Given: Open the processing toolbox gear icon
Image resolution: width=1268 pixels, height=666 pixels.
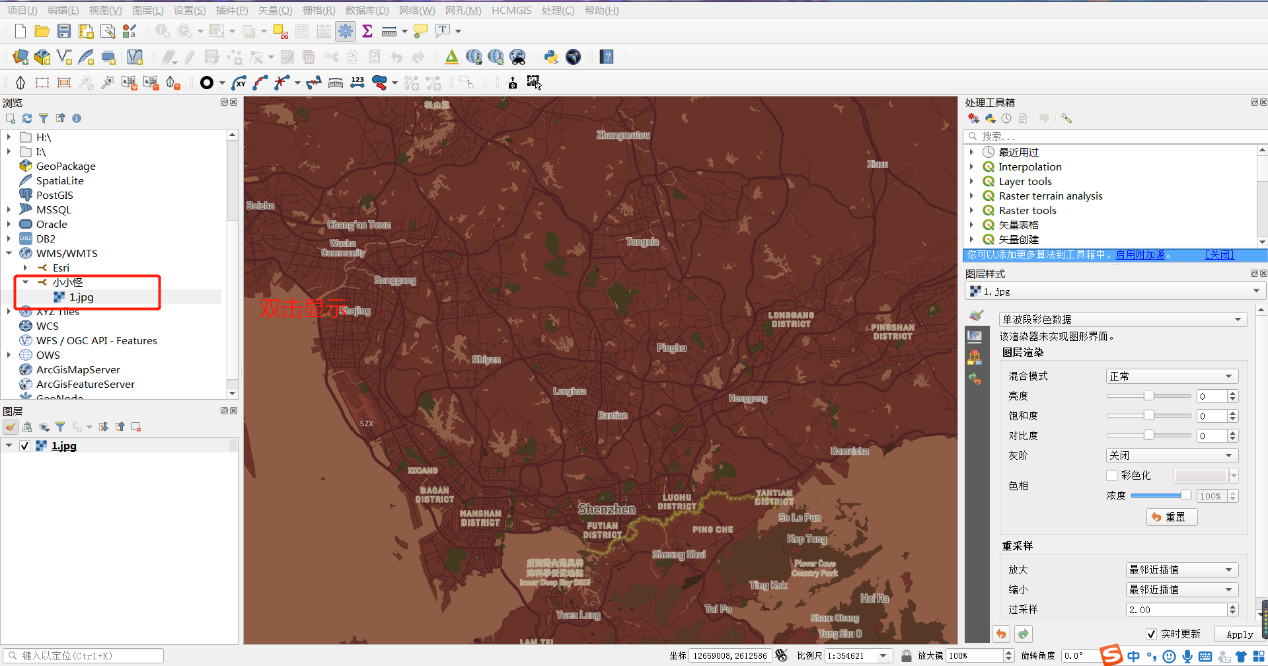Looking at the screenshot, I should coord(345,32).
